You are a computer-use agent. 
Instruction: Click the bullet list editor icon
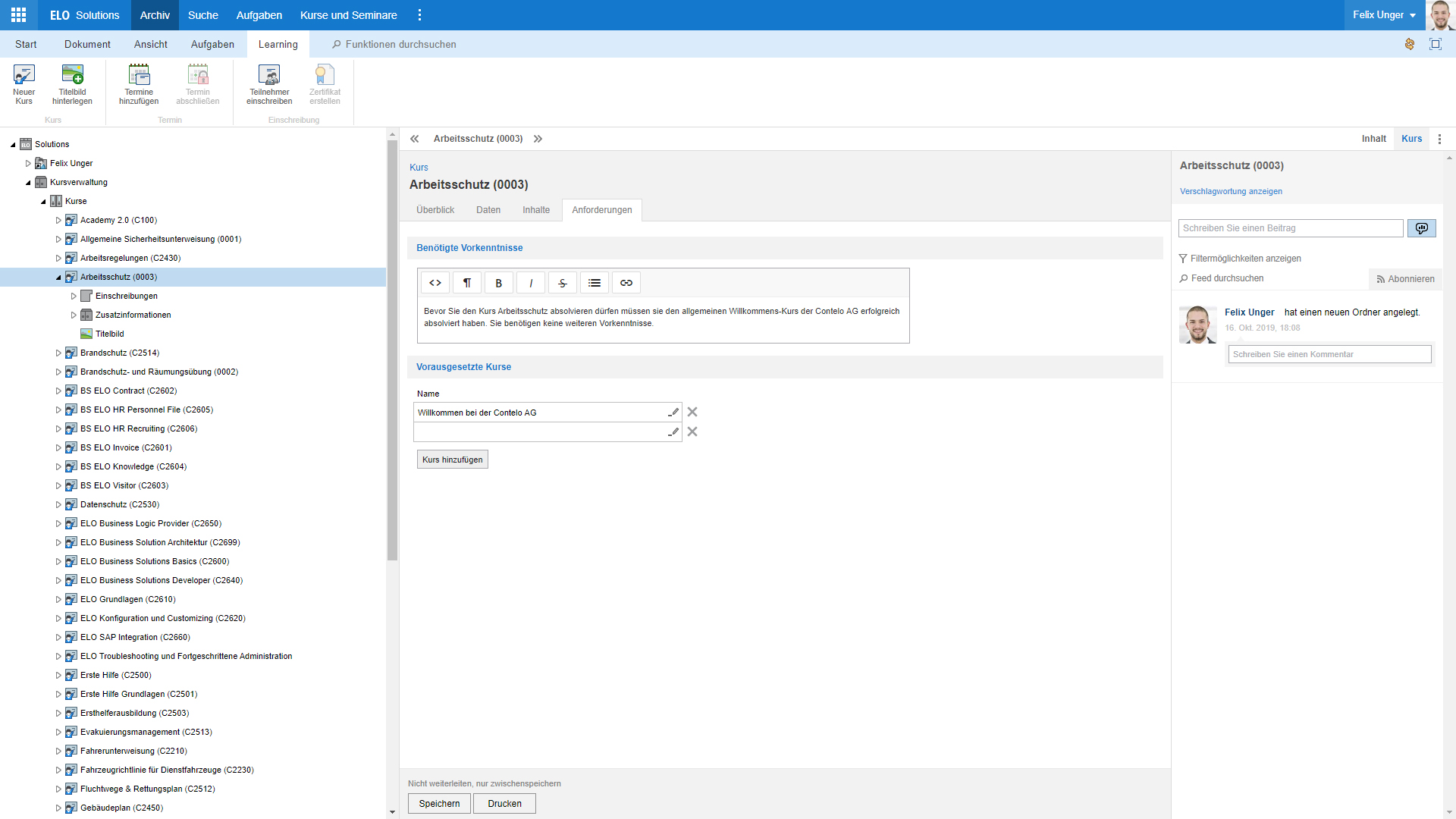[x=594, y=283]
